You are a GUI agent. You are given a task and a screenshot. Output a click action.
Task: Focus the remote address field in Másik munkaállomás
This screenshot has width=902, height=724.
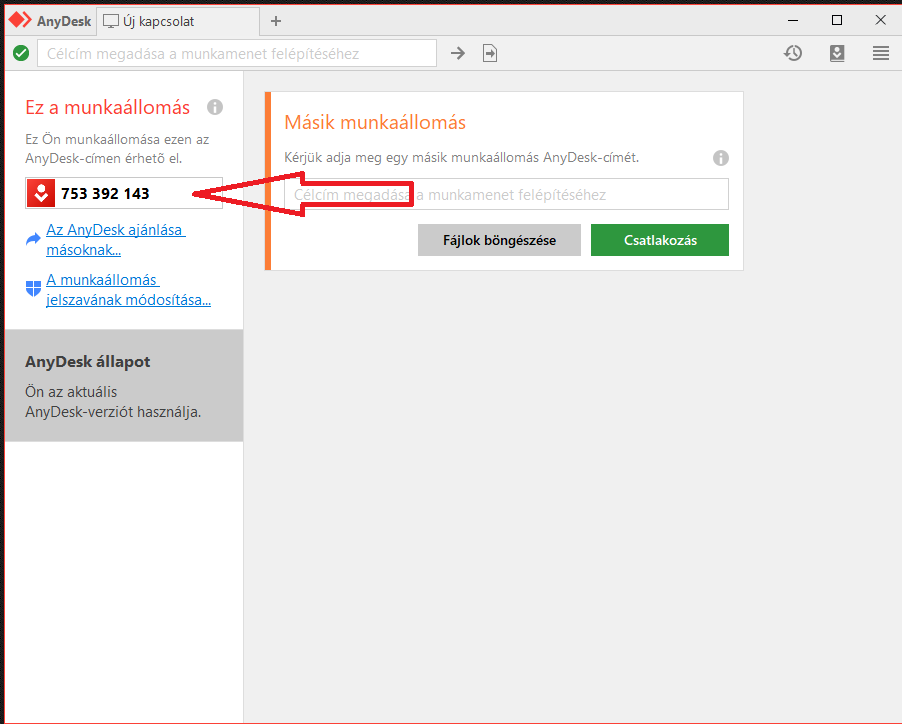coord(506,194)
